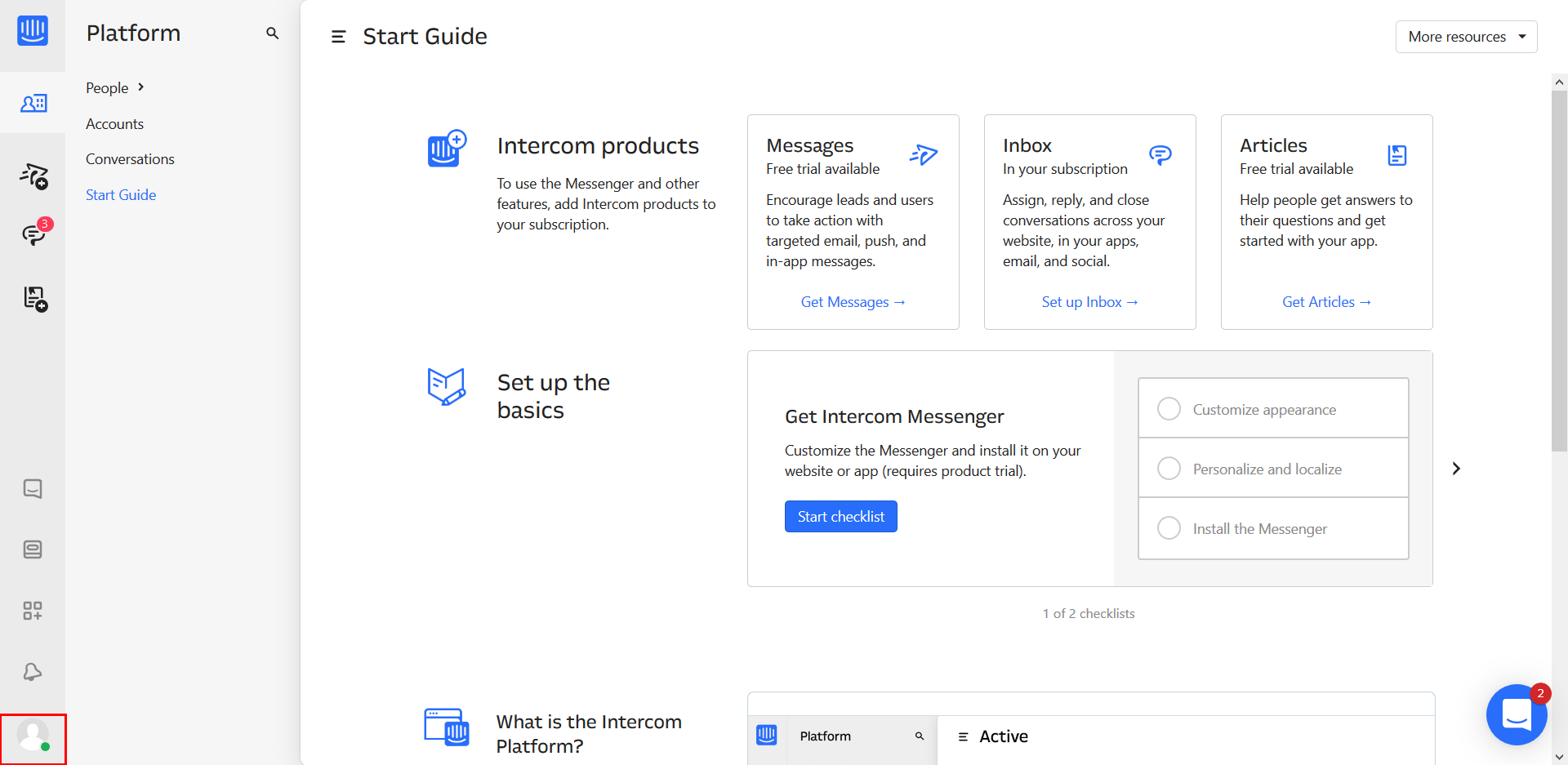Click the scrollbar up arrow

point(1560,82)
